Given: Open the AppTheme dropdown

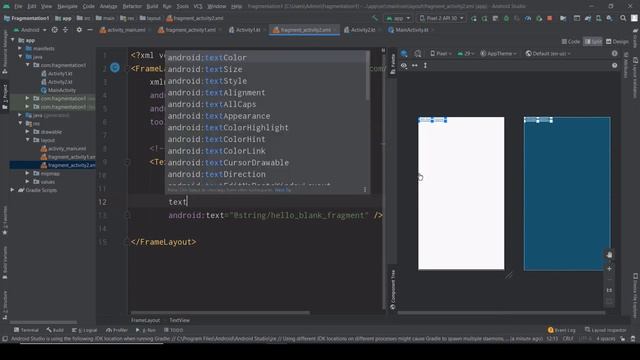Looking at the screenshot, I should [x=498, y=53].
